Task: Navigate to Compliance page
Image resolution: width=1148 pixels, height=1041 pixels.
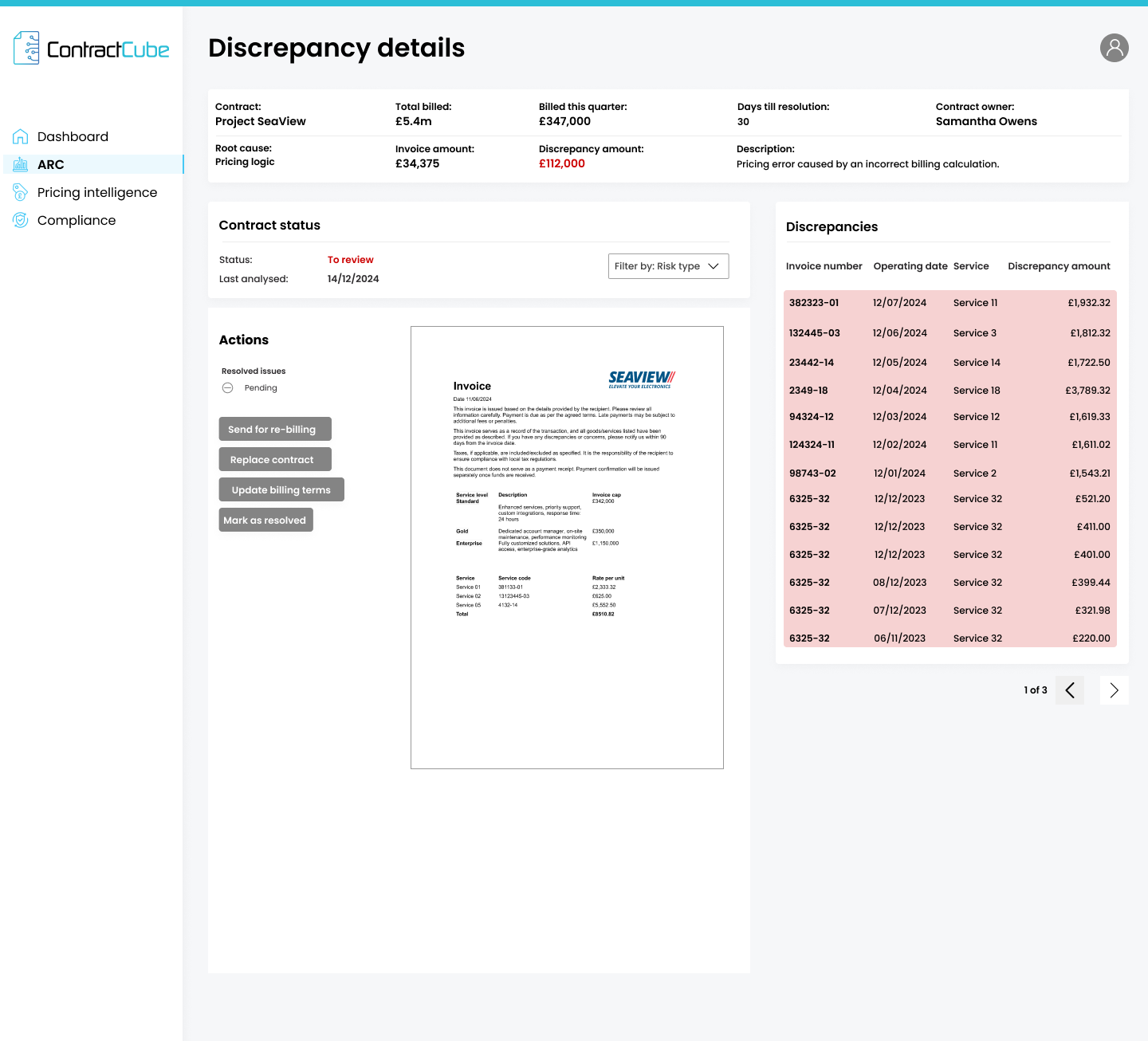Action: pos(77,220)
